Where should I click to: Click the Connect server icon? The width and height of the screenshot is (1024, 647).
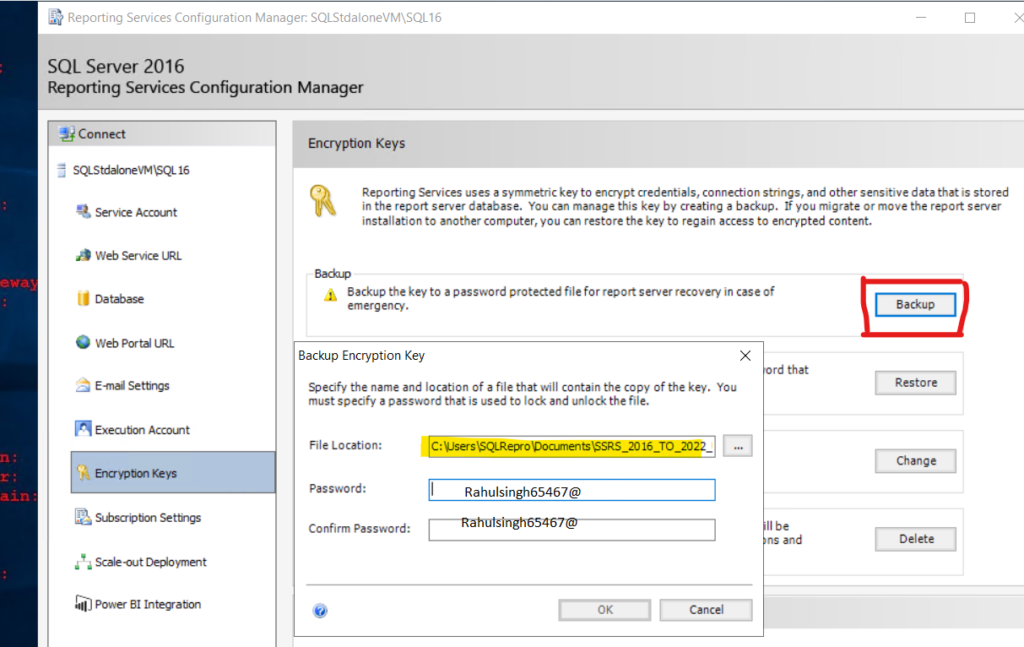(x=67, y=134)
